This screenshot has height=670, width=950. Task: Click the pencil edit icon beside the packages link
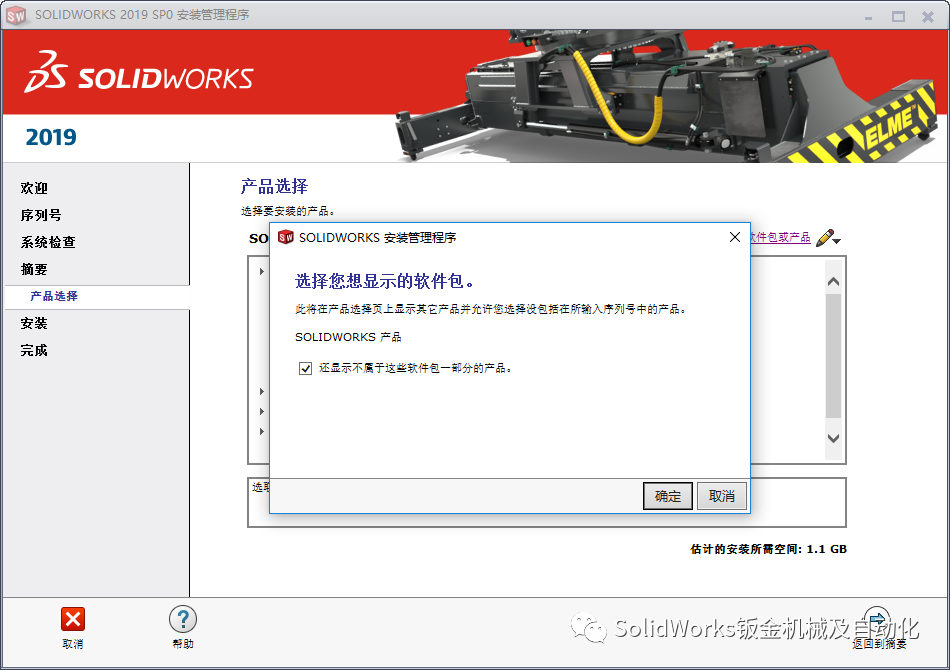[x=826, y=237]
